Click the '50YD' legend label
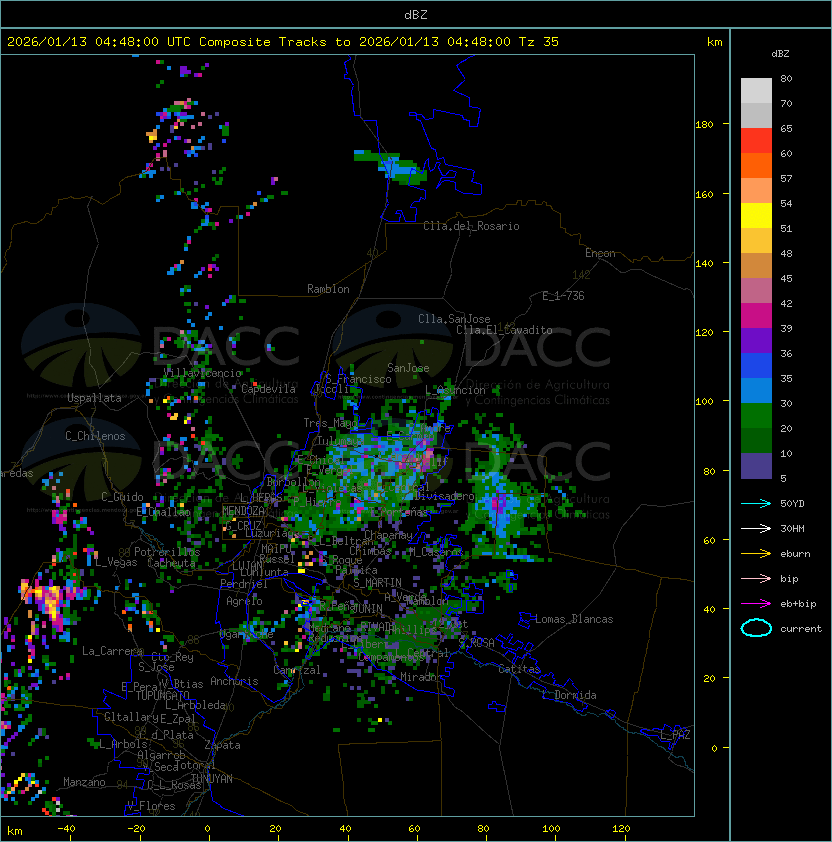 coord(792,503)
